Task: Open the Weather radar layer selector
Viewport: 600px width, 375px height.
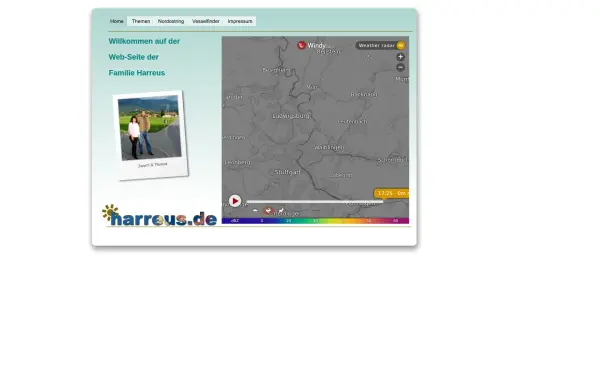Action: point(380,45)
